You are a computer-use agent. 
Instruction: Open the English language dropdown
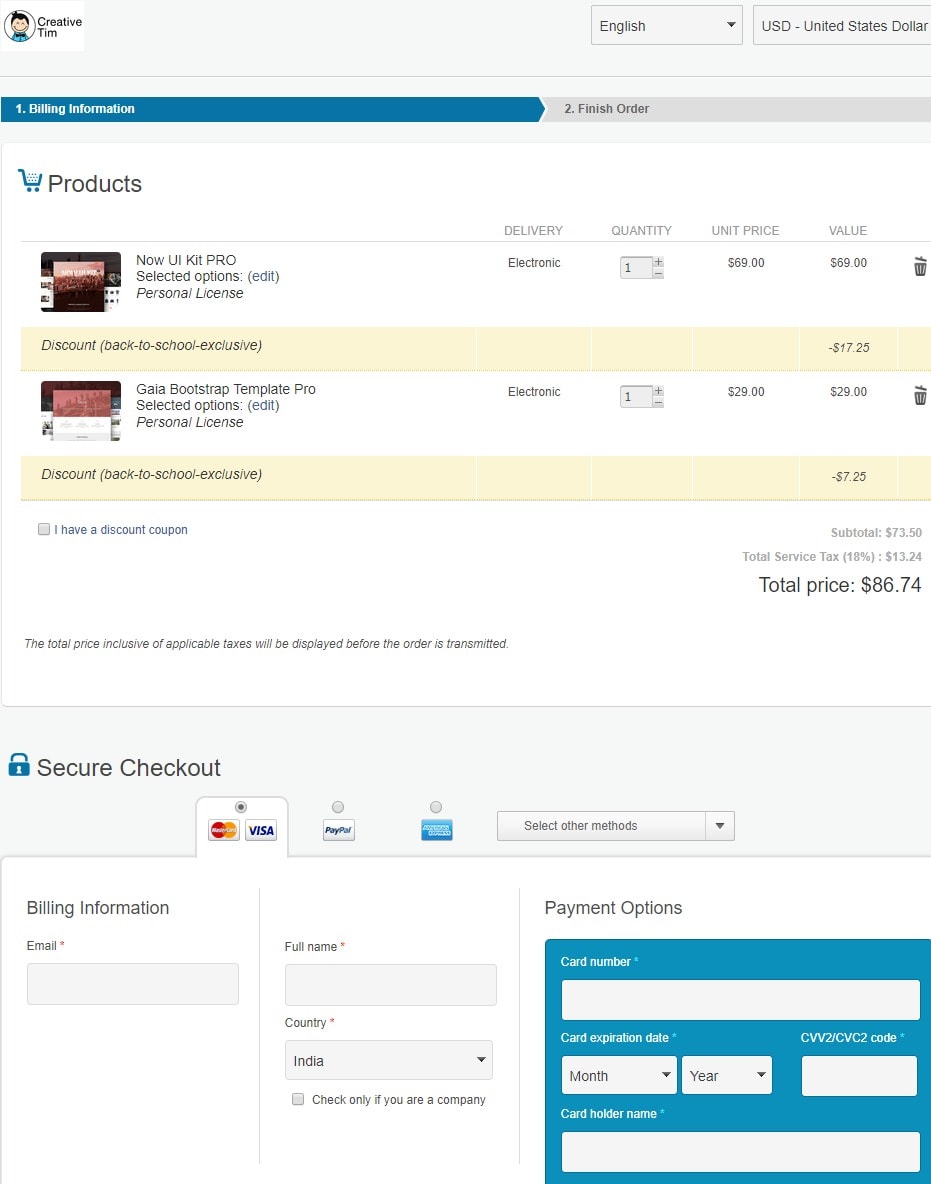(667, 26)
